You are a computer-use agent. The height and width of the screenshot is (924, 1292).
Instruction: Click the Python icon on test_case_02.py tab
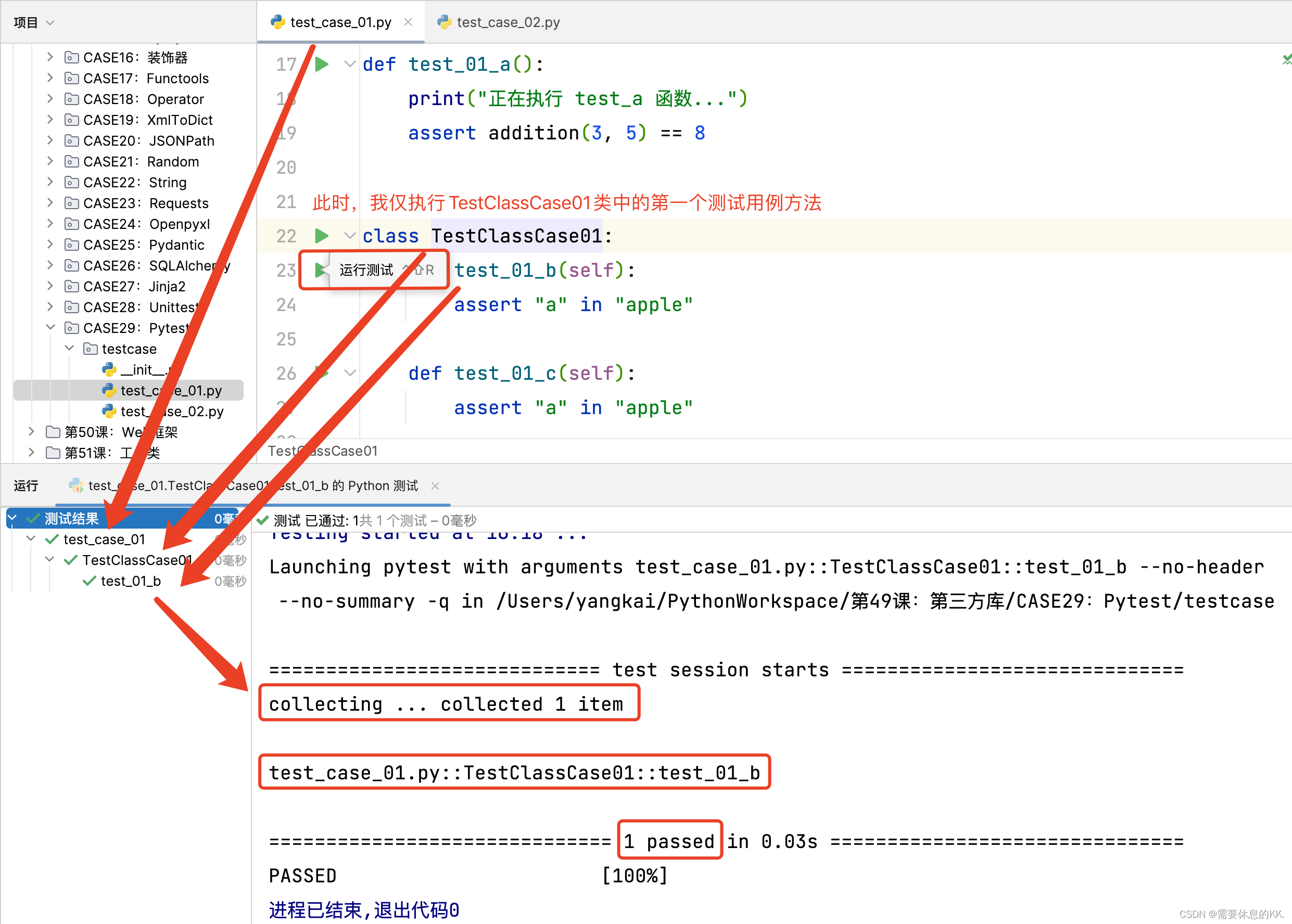[444, 22]
